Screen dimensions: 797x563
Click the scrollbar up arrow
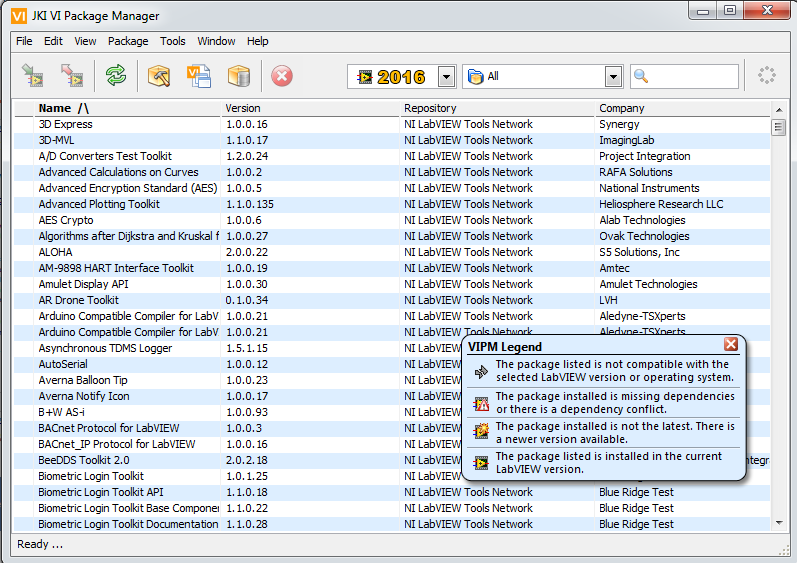click(x=779, y=109)
